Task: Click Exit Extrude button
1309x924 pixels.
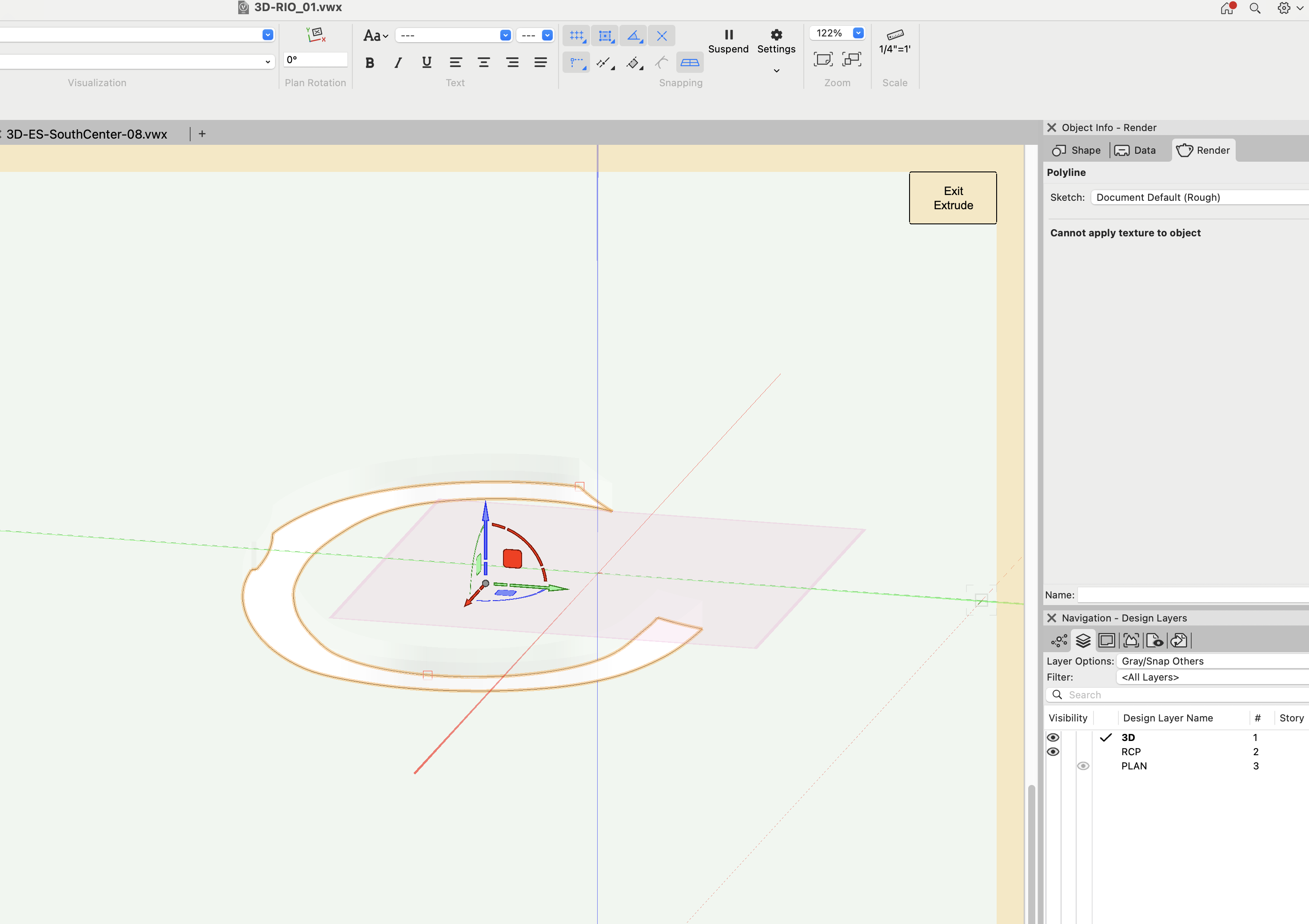Action: pyautogui.click(x=953, y=198)
